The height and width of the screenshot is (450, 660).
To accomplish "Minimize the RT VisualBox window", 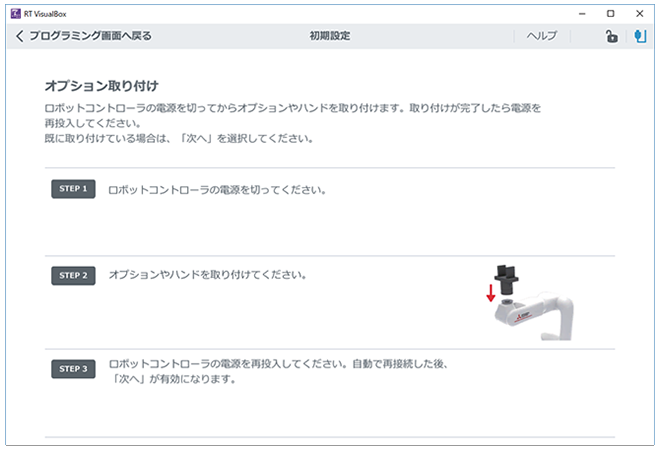I will [582, 13].
